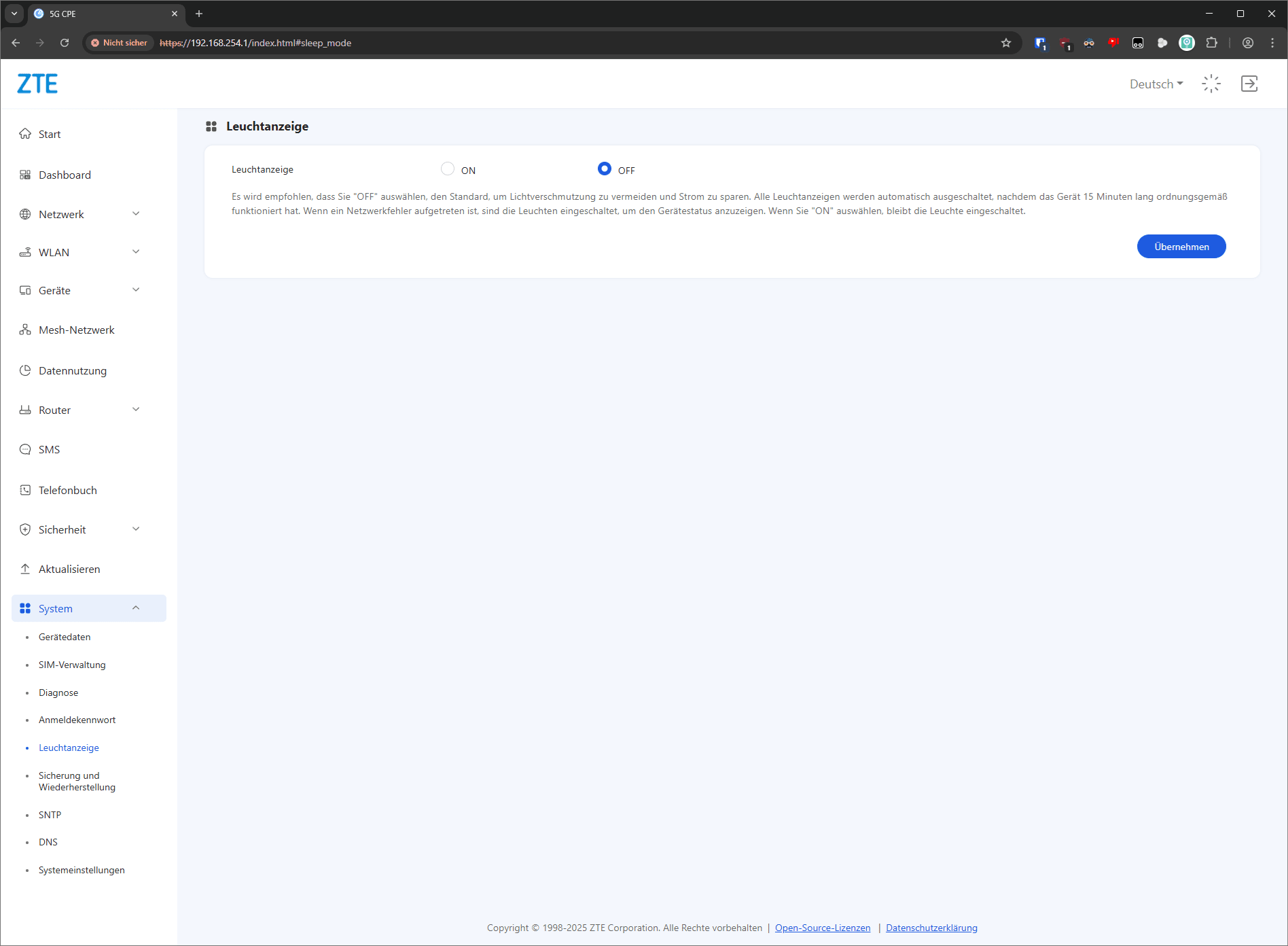1288x946 pixels.
Task: Click the loading spinner icon in header
Action: point(1211,84)
